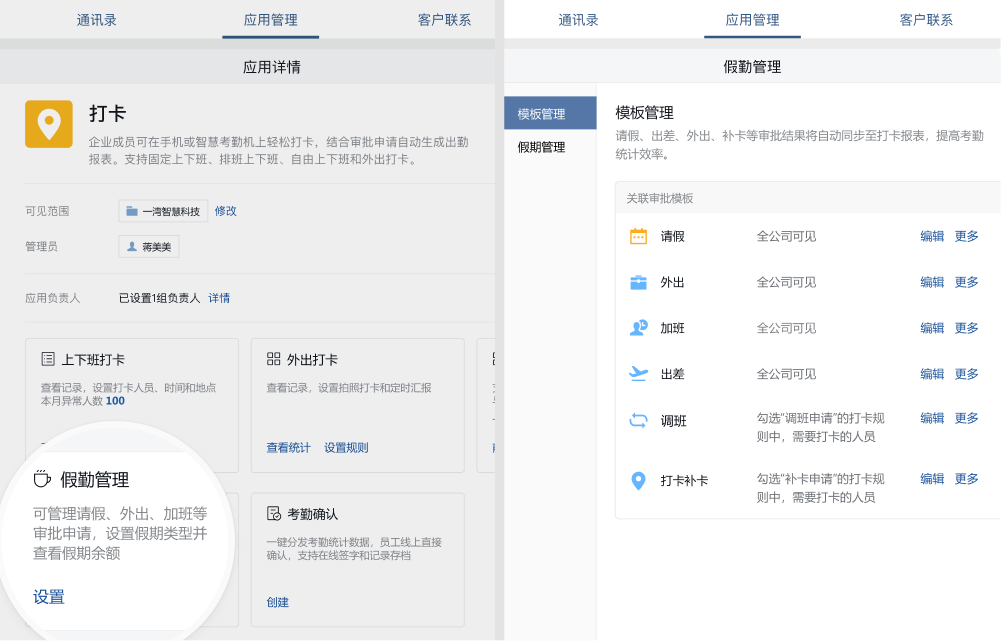Click the folder icon beside 一湾智慧科技

[x=132, y=211]
